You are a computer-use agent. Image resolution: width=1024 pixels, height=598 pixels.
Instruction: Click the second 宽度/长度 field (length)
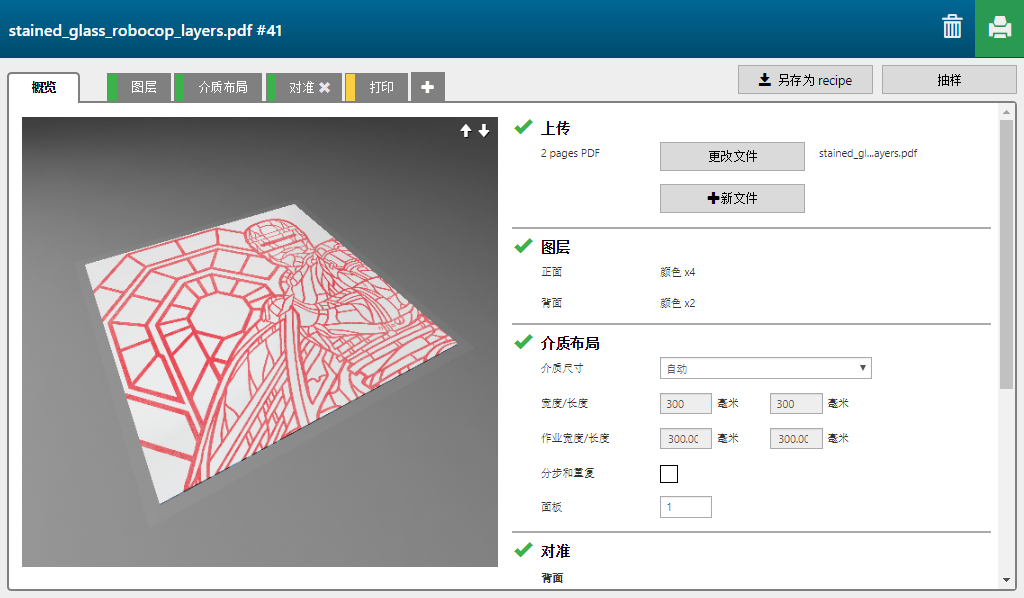[796, 403]
